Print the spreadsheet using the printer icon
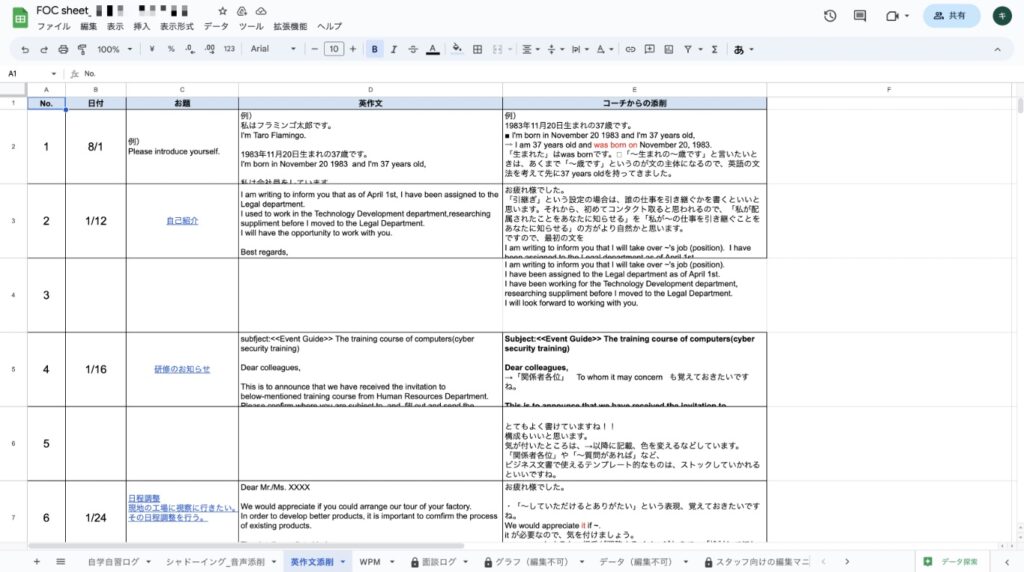 point(63,50)
